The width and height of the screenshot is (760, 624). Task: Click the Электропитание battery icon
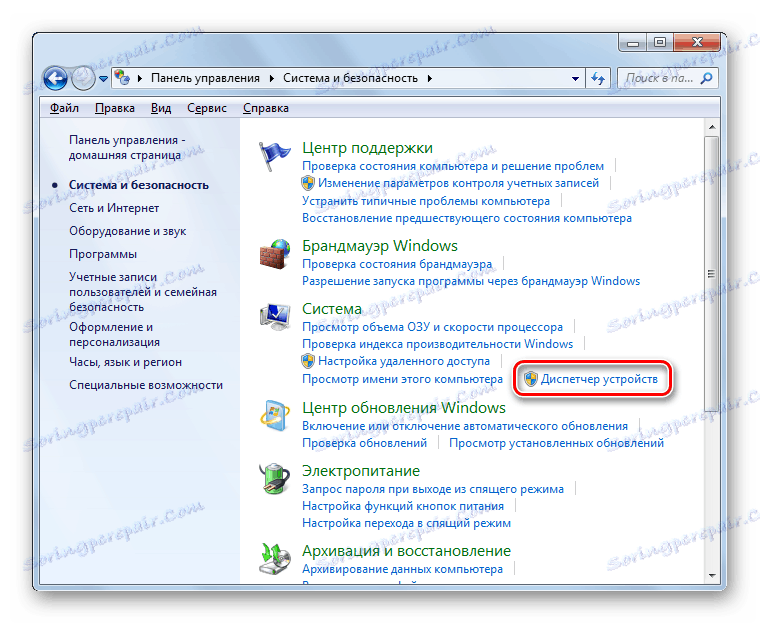click(x=275, y=479)
